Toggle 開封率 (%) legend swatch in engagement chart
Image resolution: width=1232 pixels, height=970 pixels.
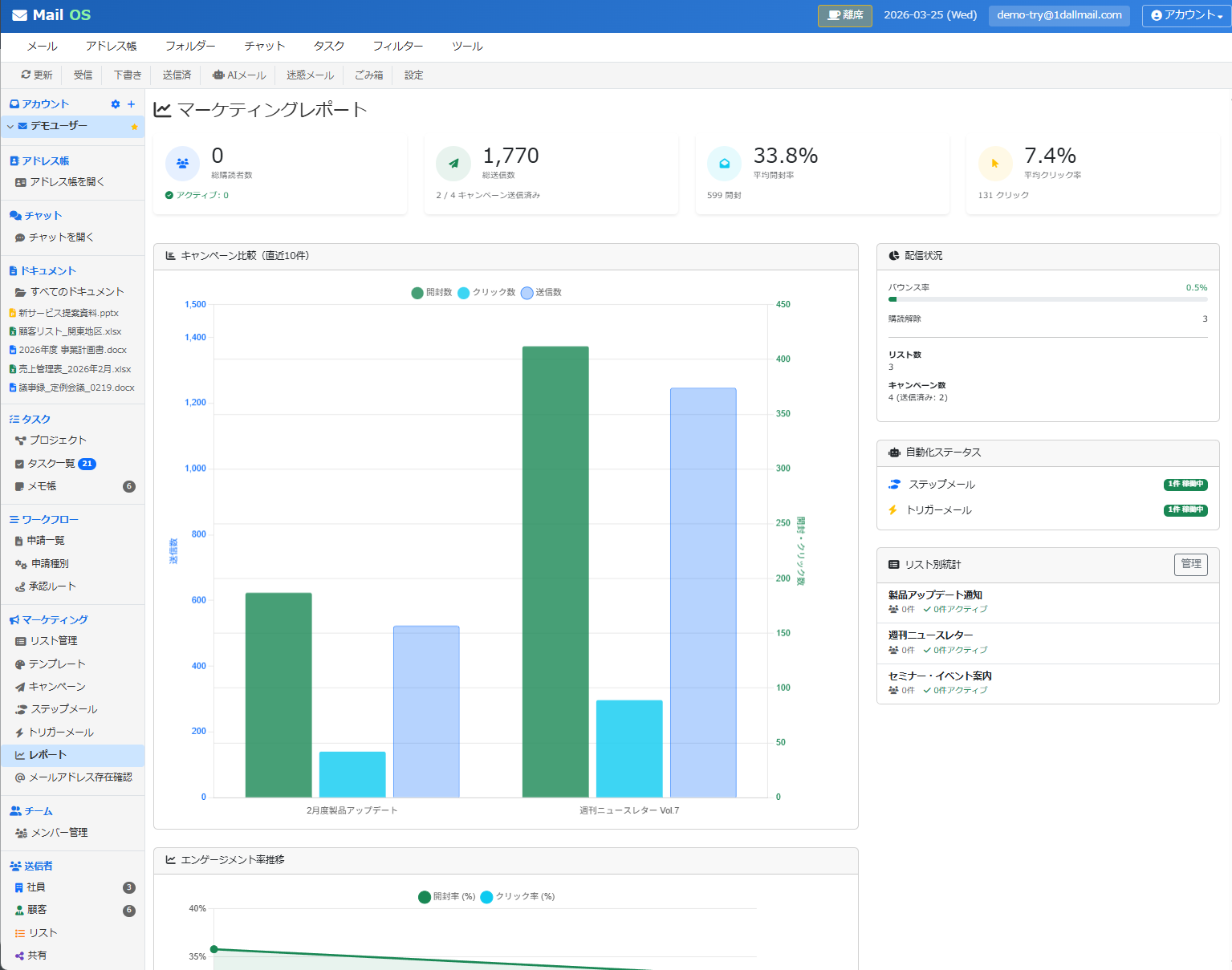(425, 897)
